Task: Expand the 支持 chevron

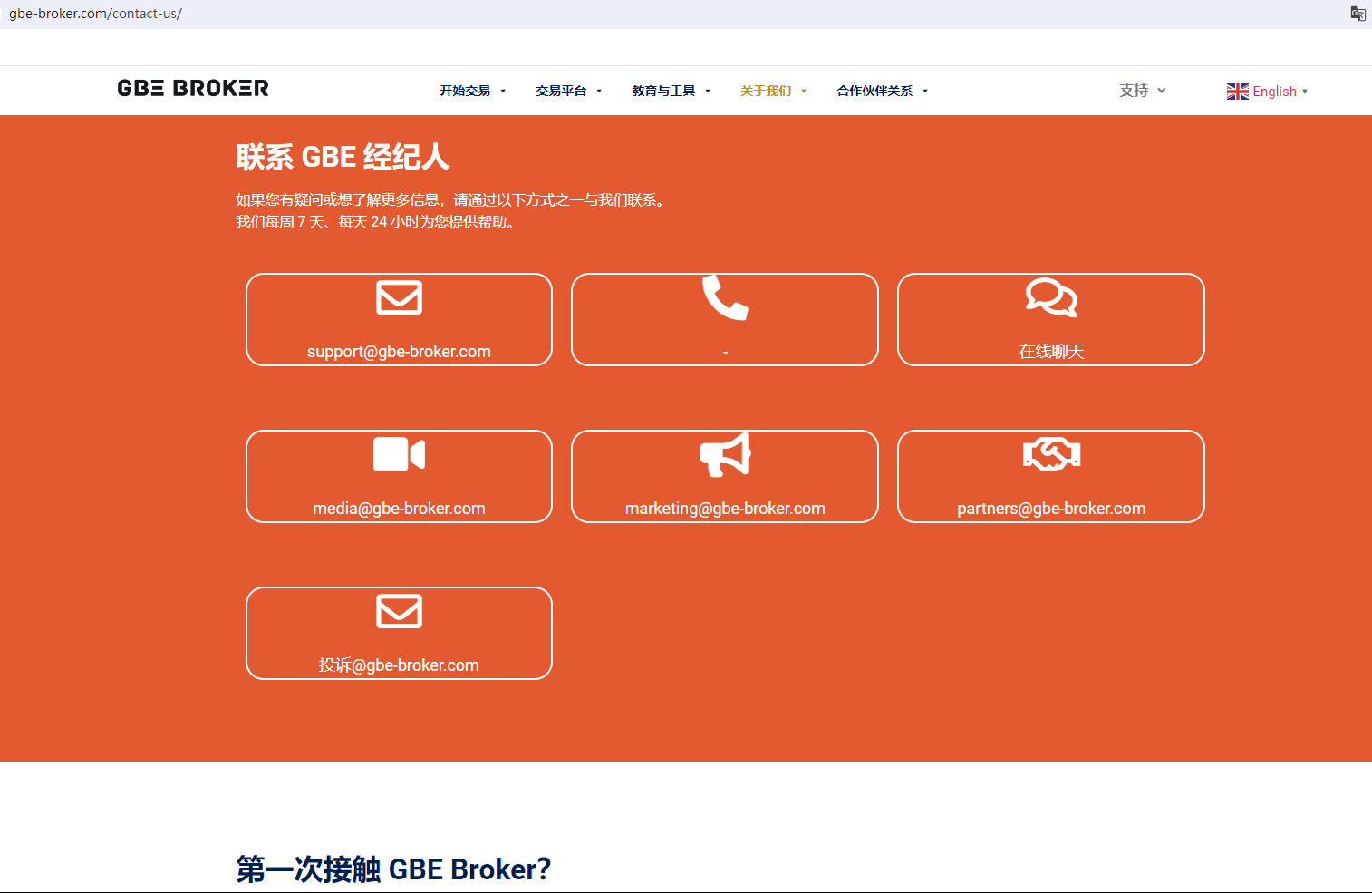Action: 1162,91
